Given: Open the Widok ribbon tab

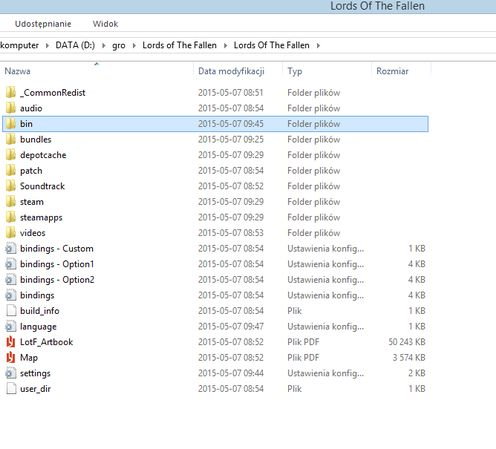Looking at the screenshot, I should pyautogui.click(x=105, y=24).
